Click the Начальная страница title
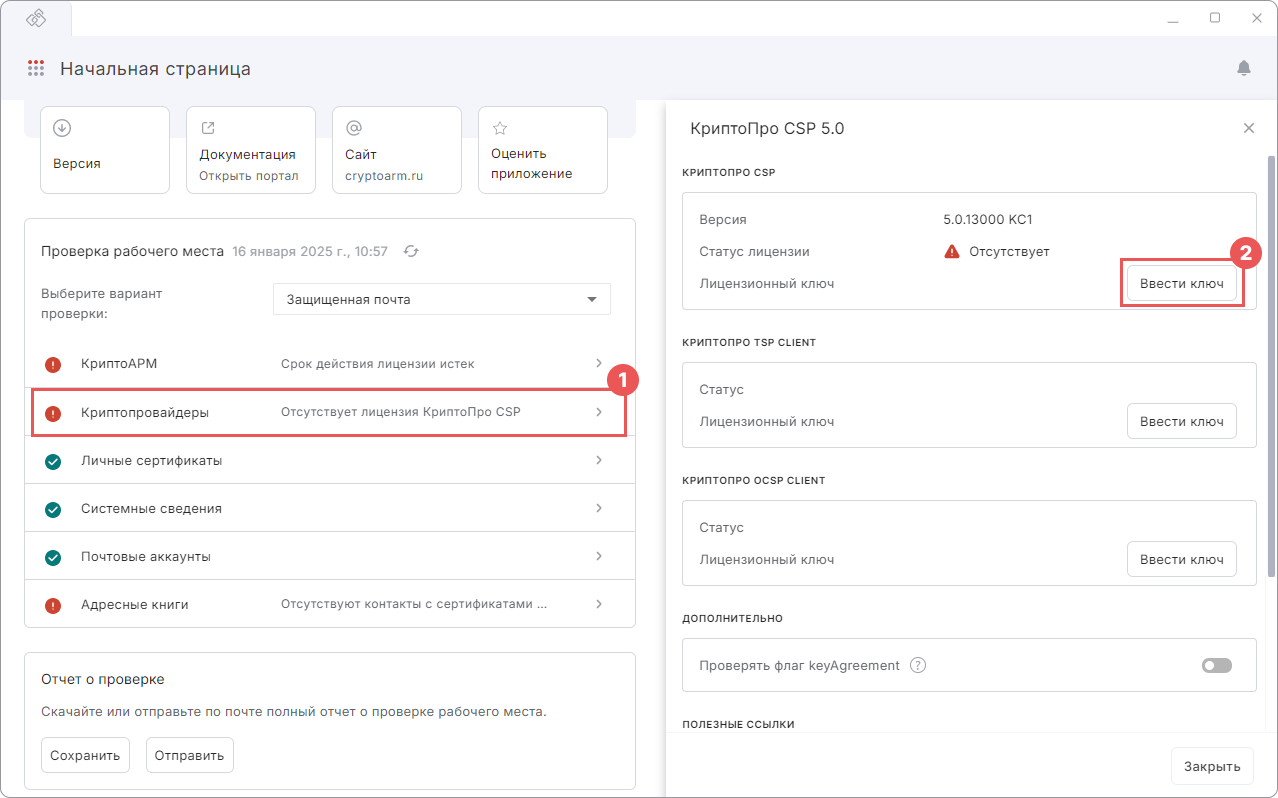 [x=155, y=69]
